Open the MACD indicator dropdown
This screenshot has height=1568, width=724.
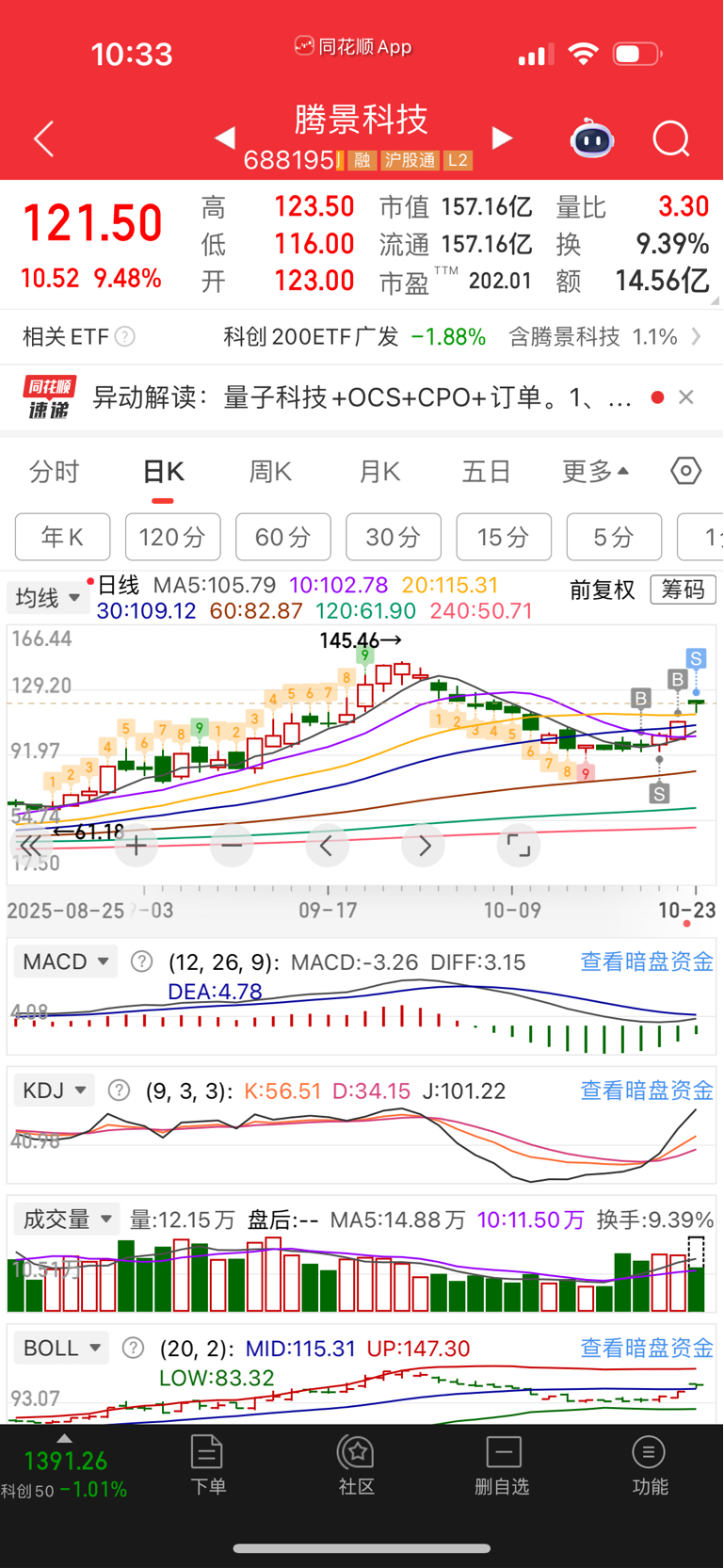click(67, 962)
